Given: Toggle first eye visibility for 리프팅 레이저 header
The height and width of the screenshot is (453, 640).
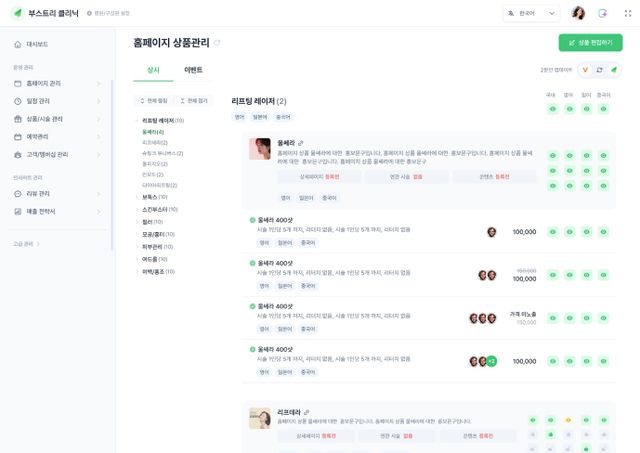Looking at the screenshot, I should point(553,109).
